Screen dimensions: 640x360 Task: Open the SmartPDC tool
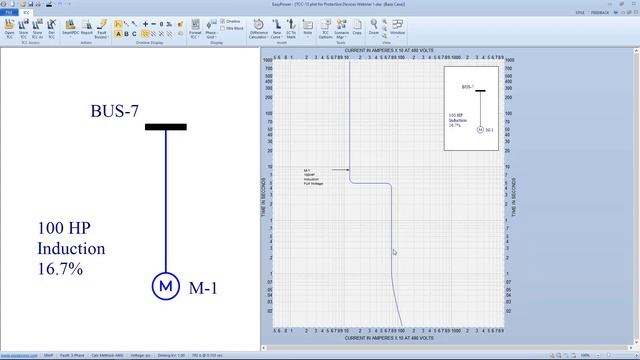[70, 28]
